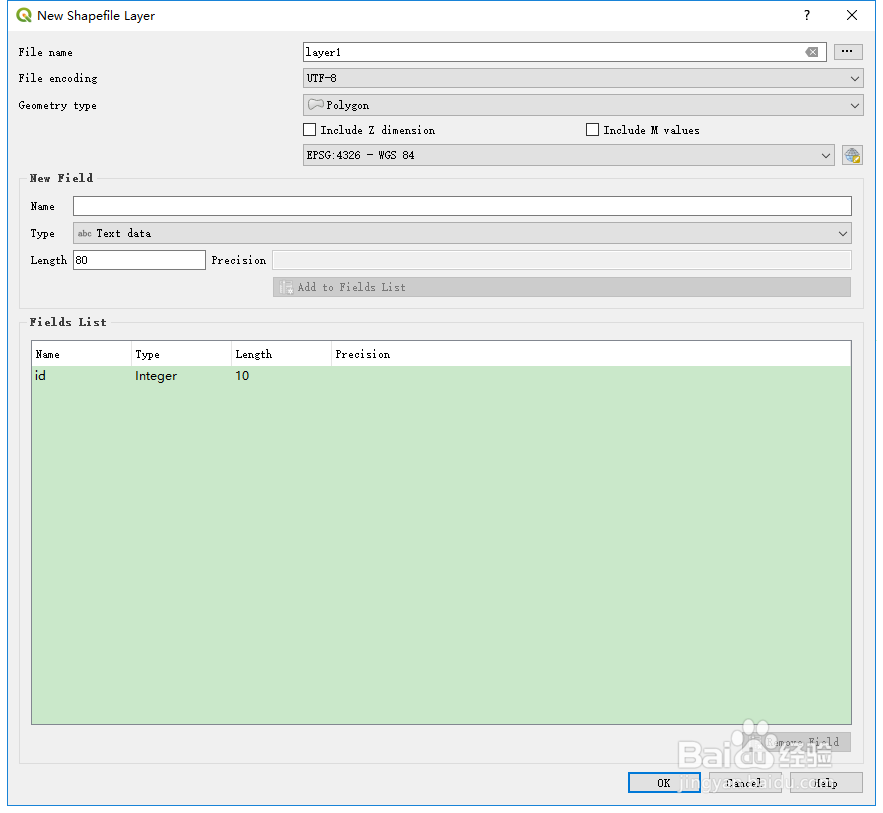Click the Precision input field
This screenshot has height=813, width=883.
(561, 260)
